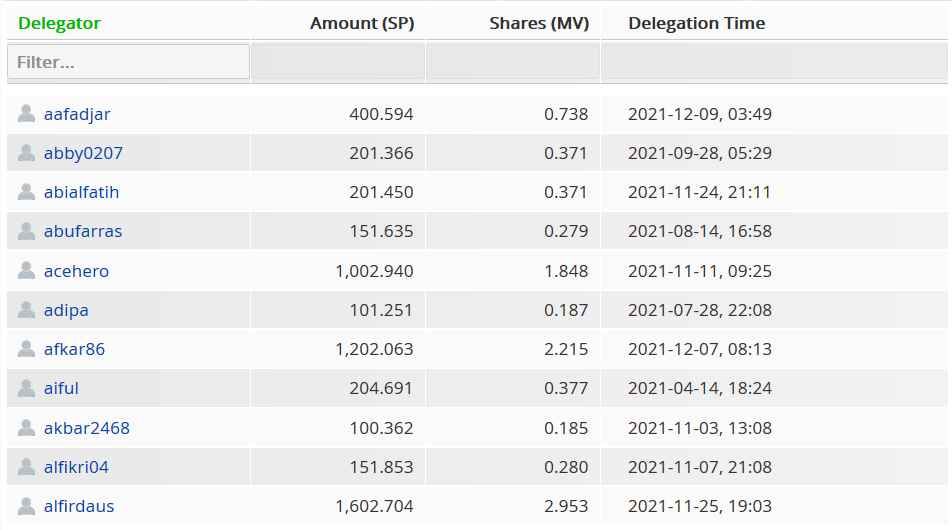Click the avatar icon for afkar86

(26, 349)
